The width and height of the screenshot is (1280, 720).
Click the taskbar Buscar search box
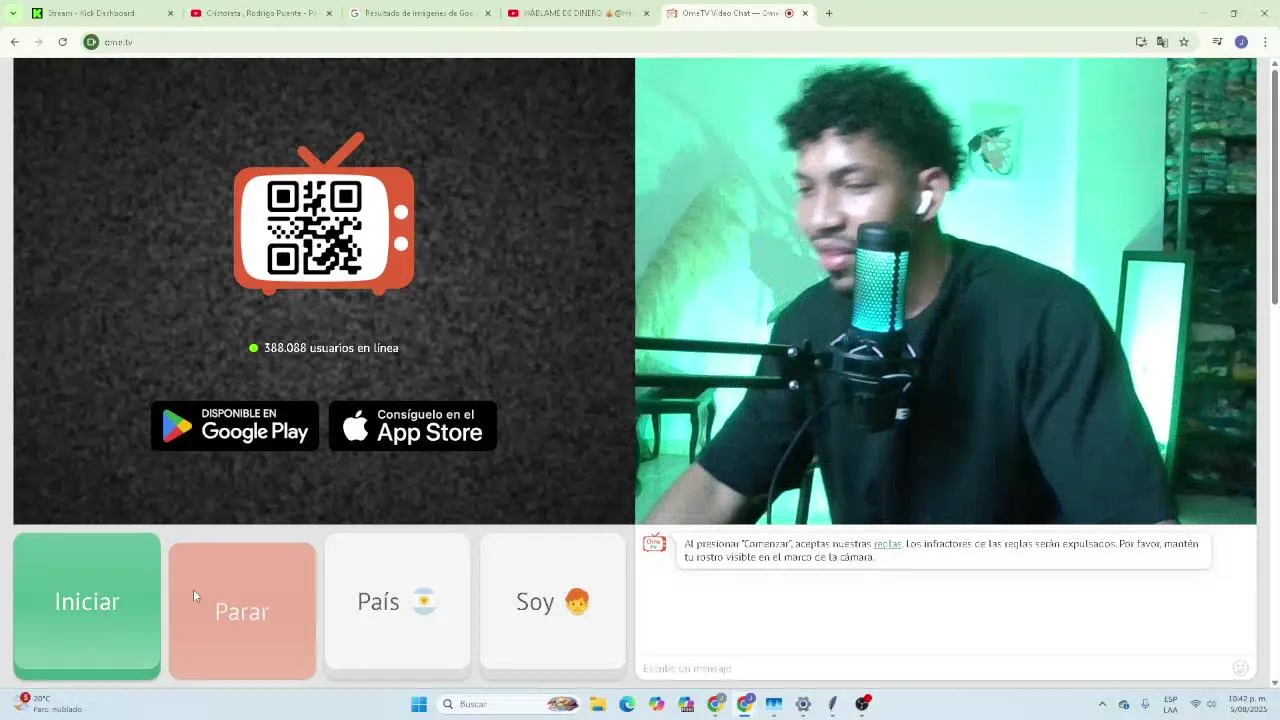510,704
